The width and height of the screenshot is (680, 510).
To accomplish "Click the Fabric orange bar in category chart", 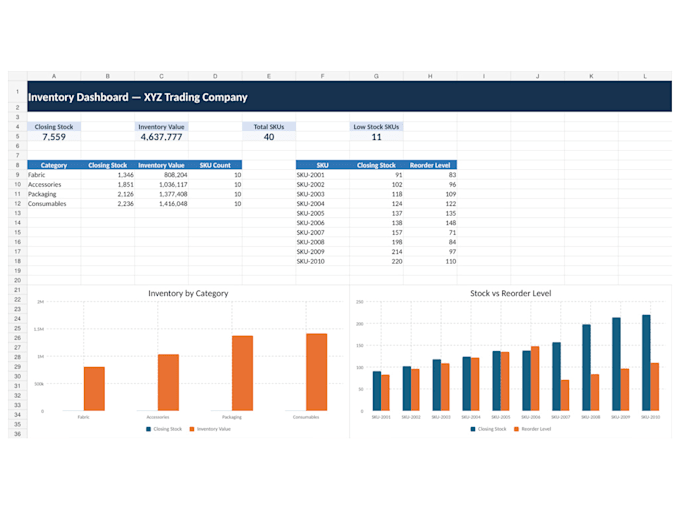I will coord(94,389).
